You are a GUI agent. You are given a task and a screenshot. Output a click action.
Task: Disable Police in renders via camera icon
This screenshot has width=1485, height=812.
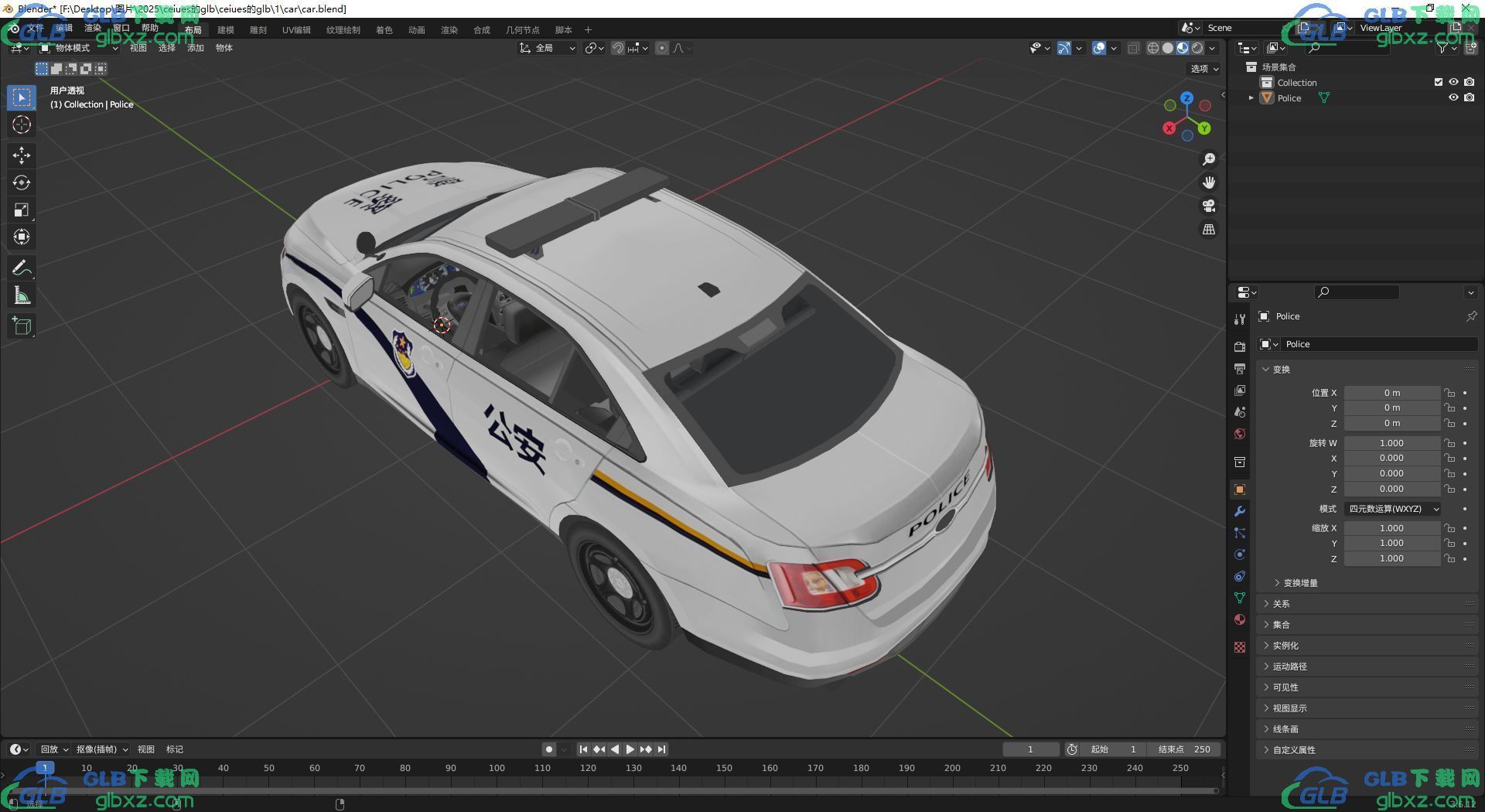(1469, 97)
